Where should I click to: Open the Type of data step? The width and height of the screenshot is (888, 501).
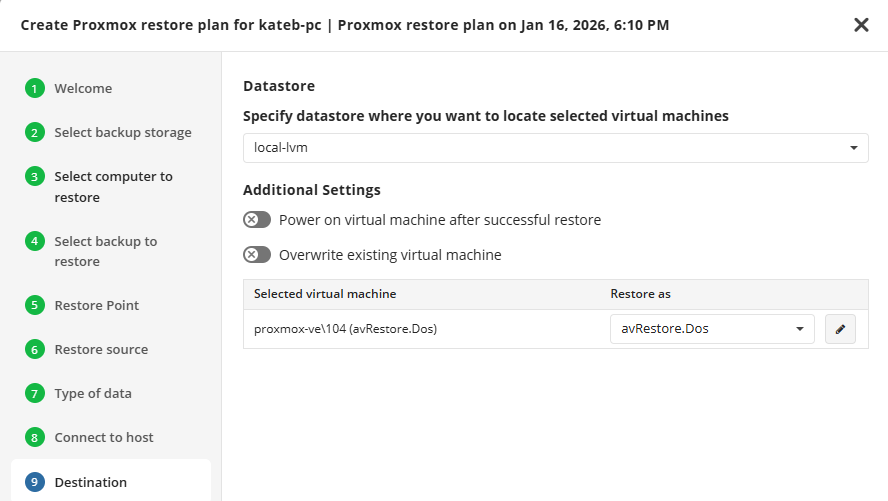tap(92, 394)
